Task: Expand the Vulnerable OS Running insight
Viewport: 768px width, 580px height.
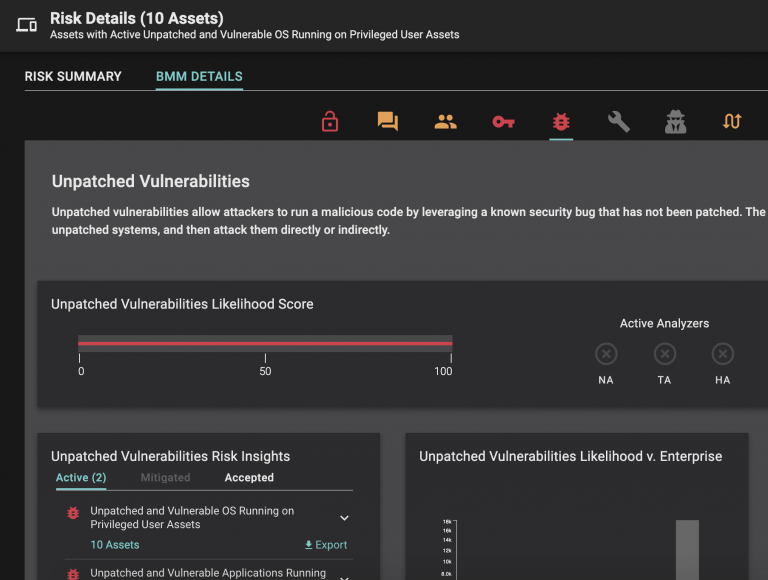Action: coord(344,518)
